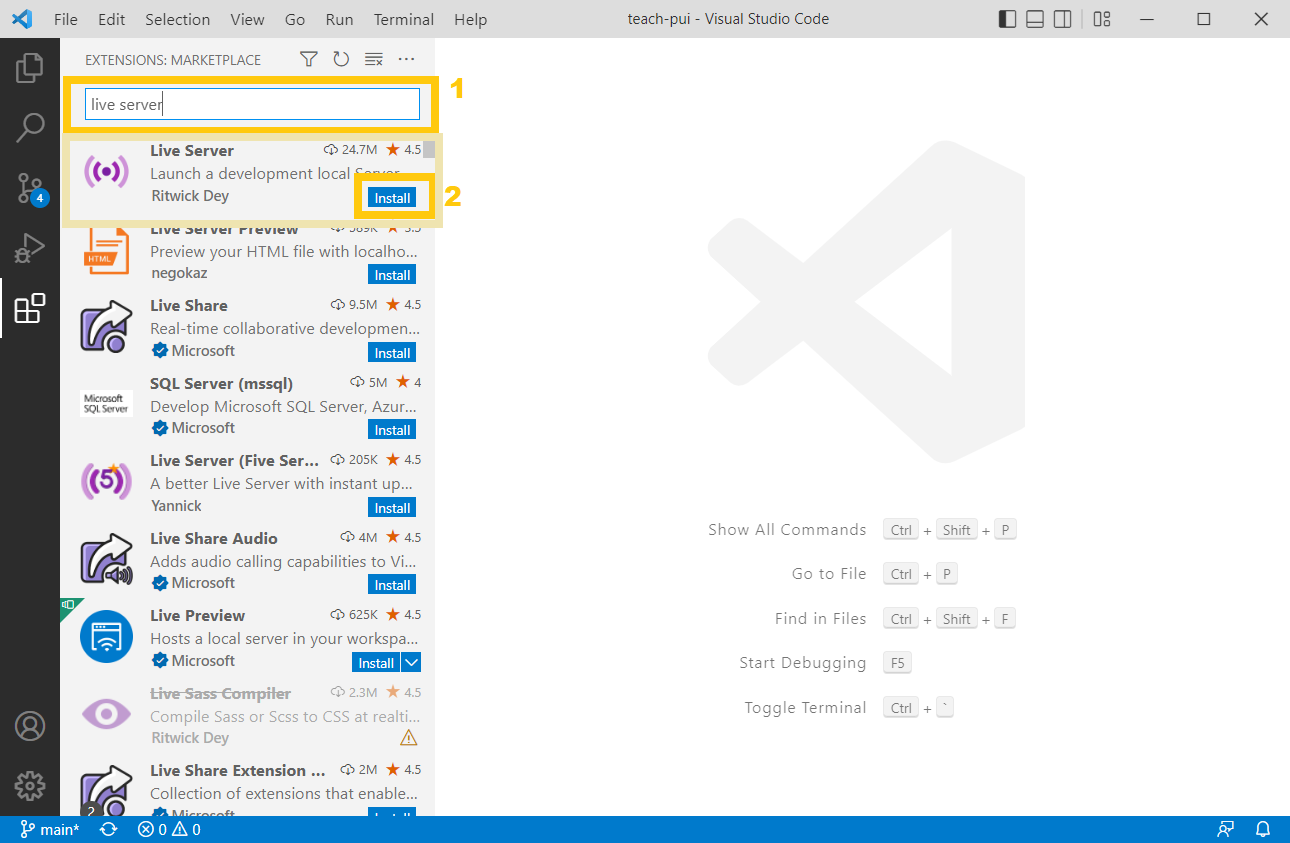
Task: Open Manage gear menu
Action: tap(30, 786)
